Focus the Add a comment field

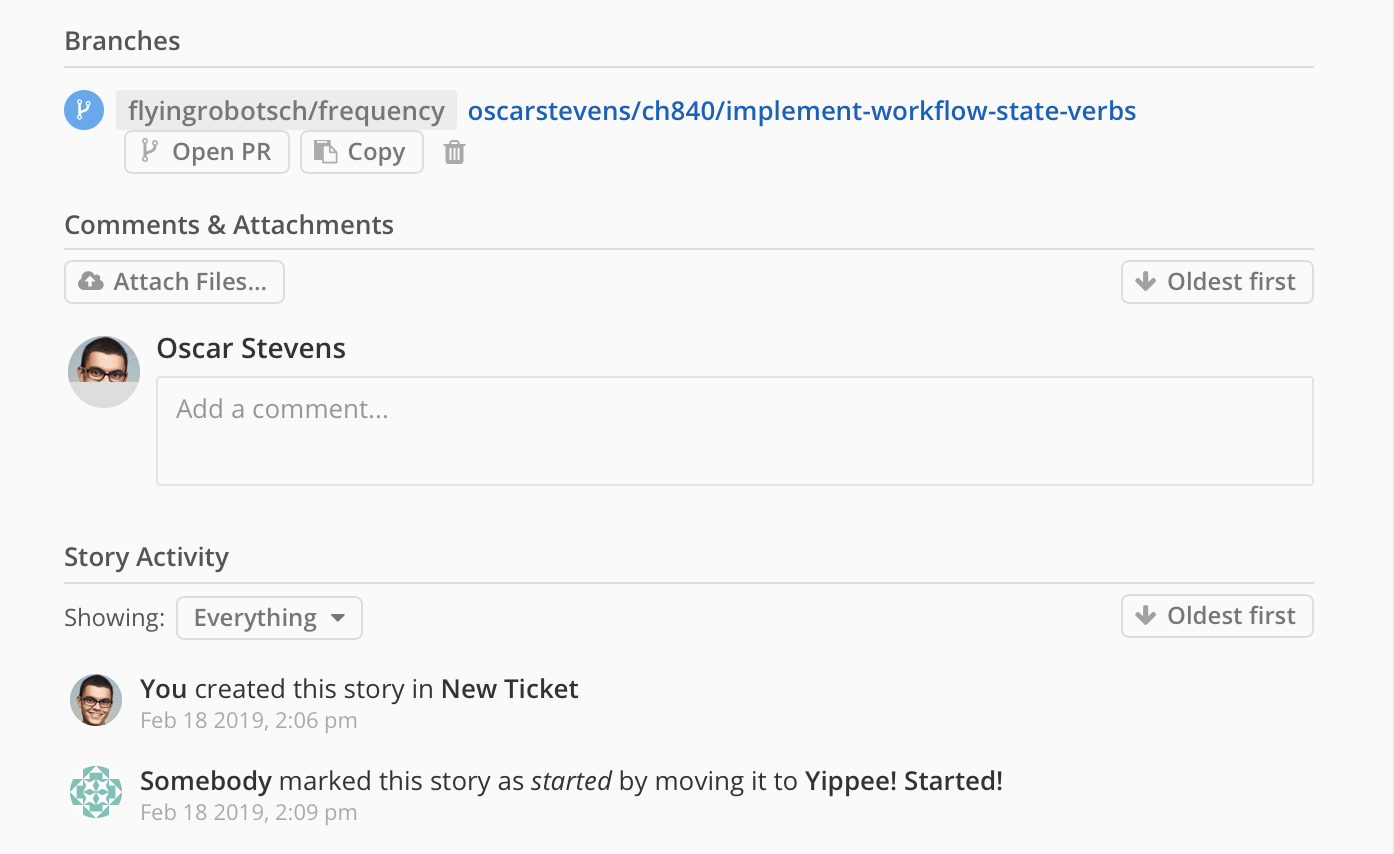click(x=734, y=431)
